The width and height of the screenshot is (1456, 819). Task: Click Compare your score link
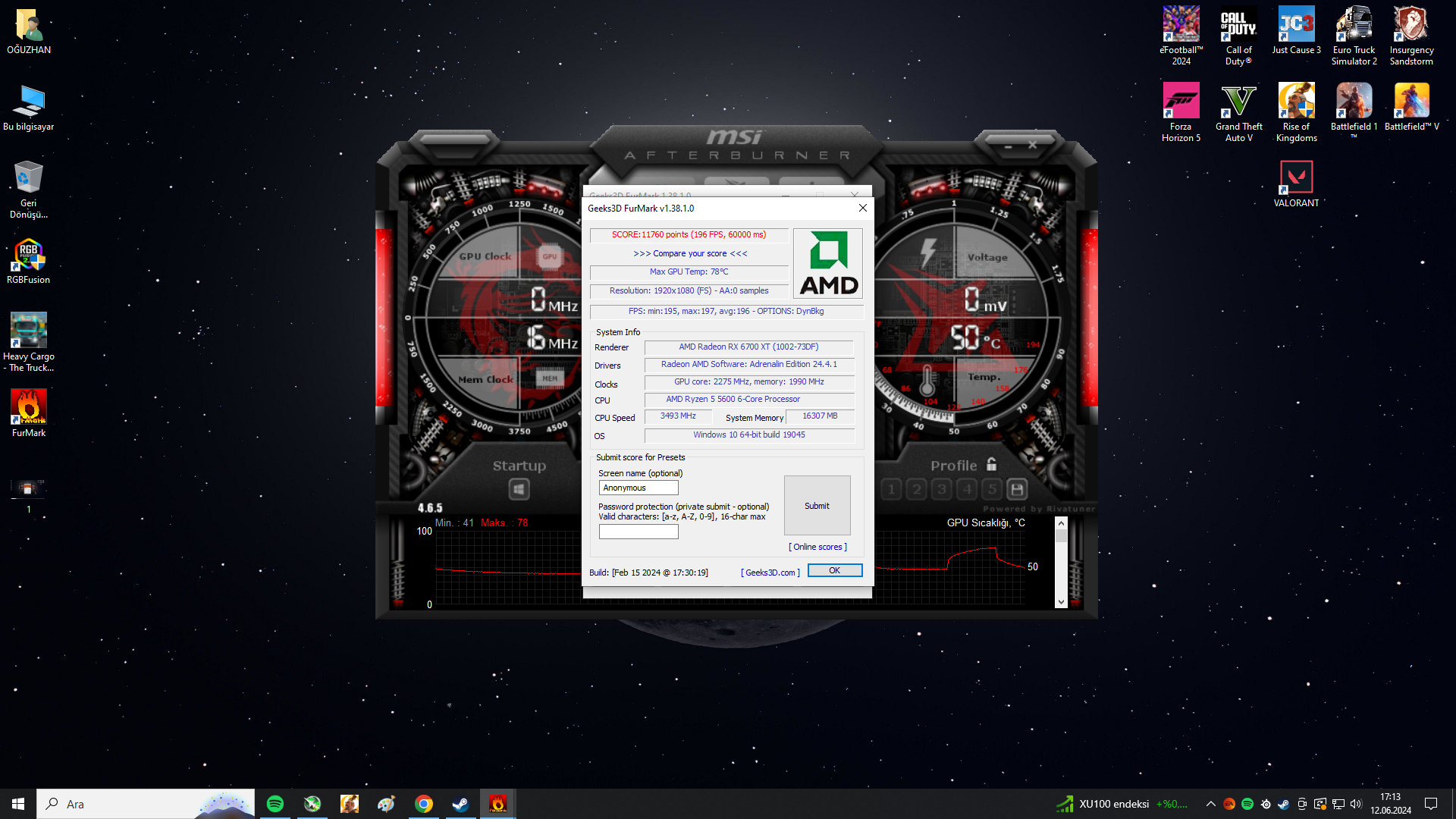click(x=690, y=253)
